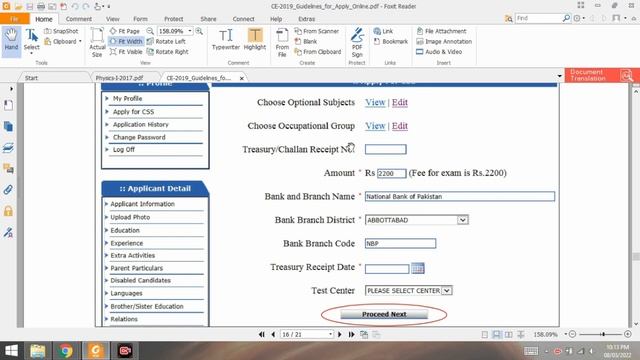The width and height of the screenshot is (640, 360).
Task: Expand the left navigation panel arrow
Action: 11,89
